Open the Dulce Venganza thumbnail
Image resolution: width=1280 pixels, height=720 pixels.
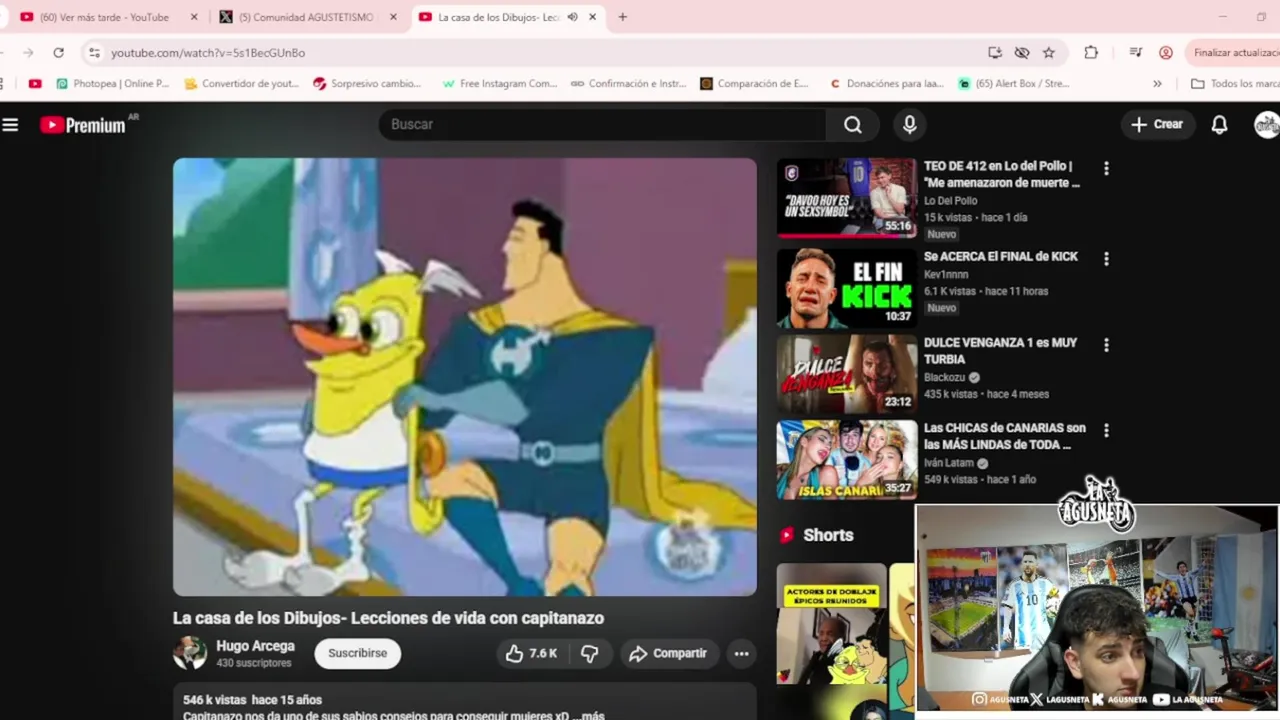[x=846, y=374]
